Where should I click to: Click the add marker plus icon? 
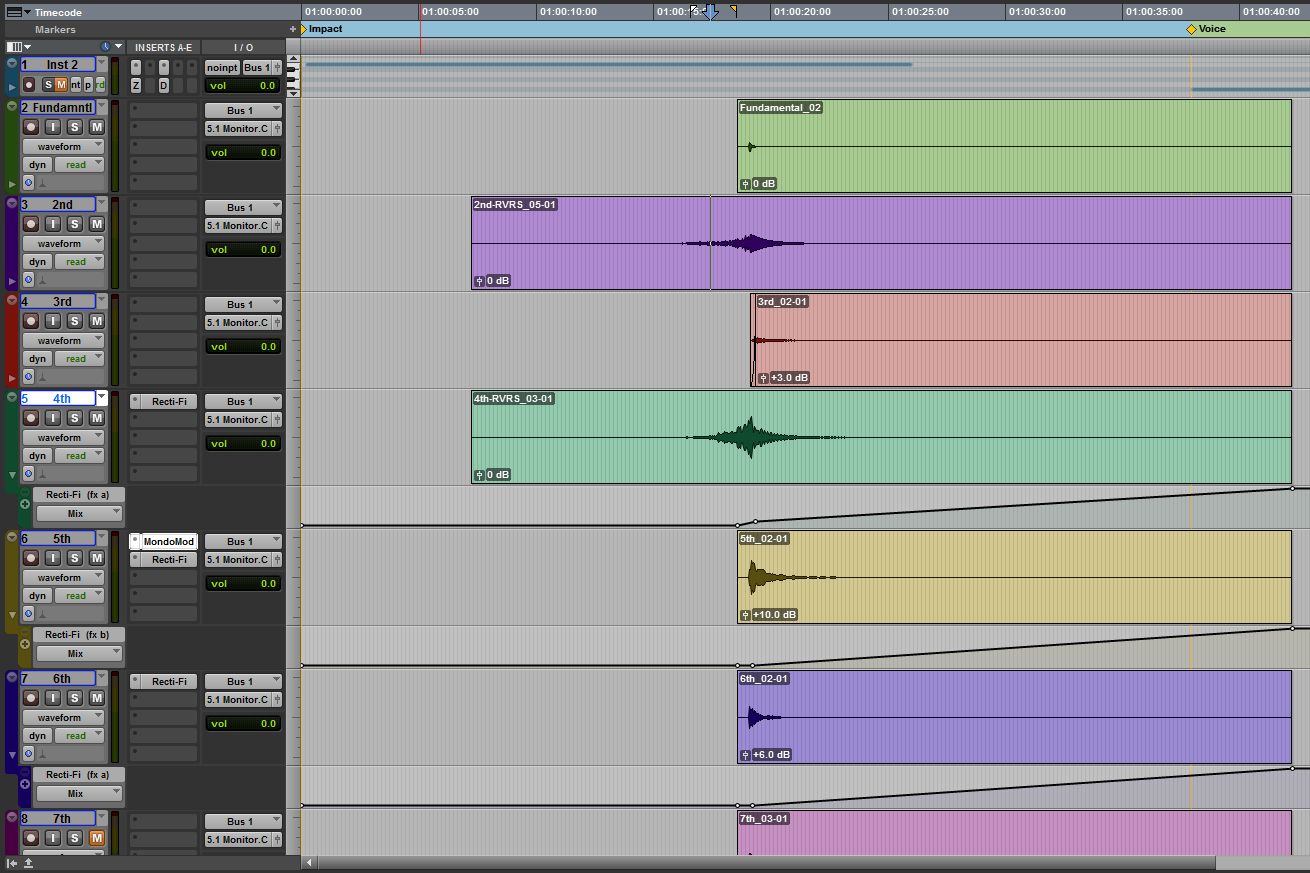point(293,29)
